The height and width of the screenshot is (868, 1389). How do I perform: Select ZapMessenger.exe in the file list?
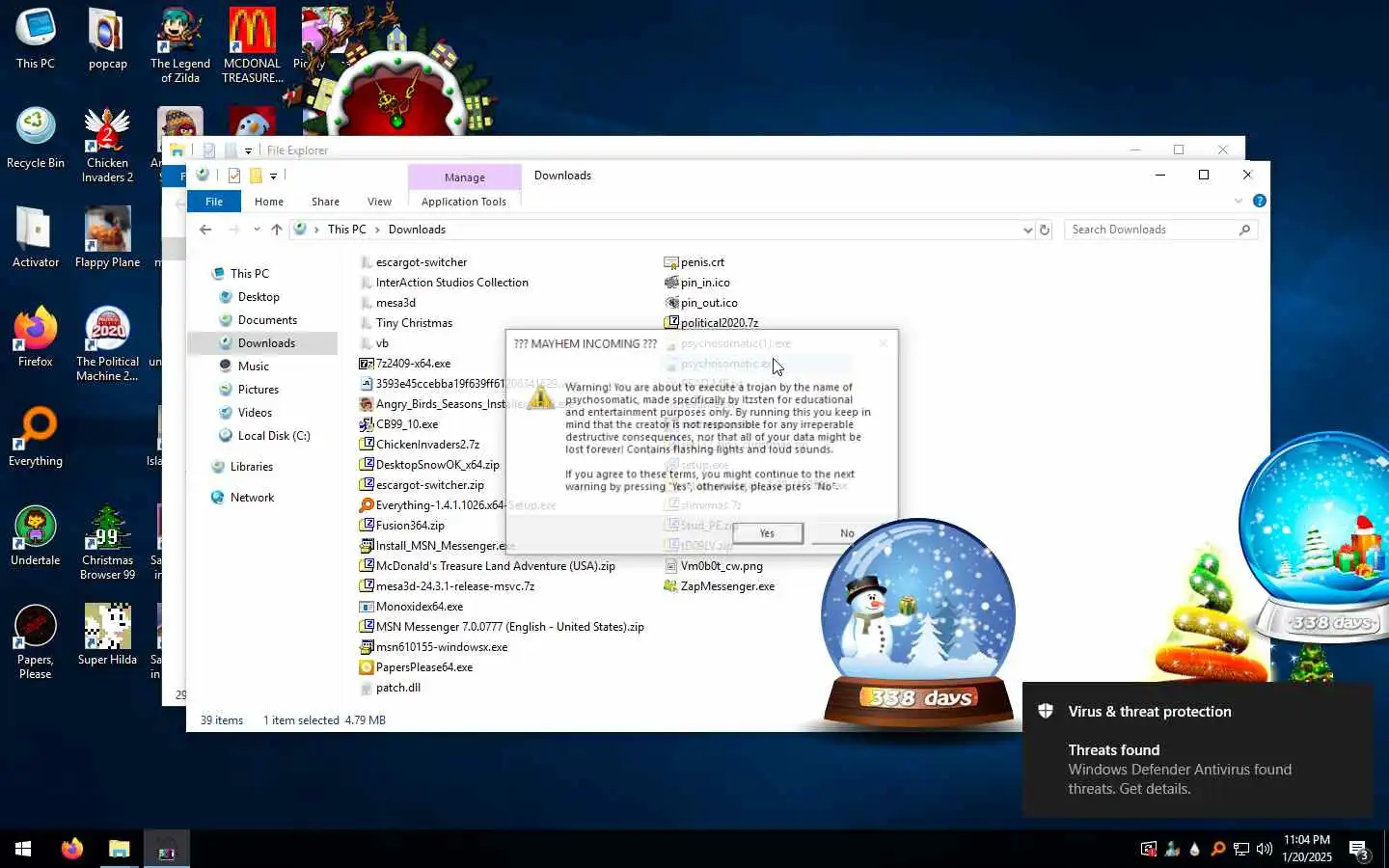click(727, 586)
